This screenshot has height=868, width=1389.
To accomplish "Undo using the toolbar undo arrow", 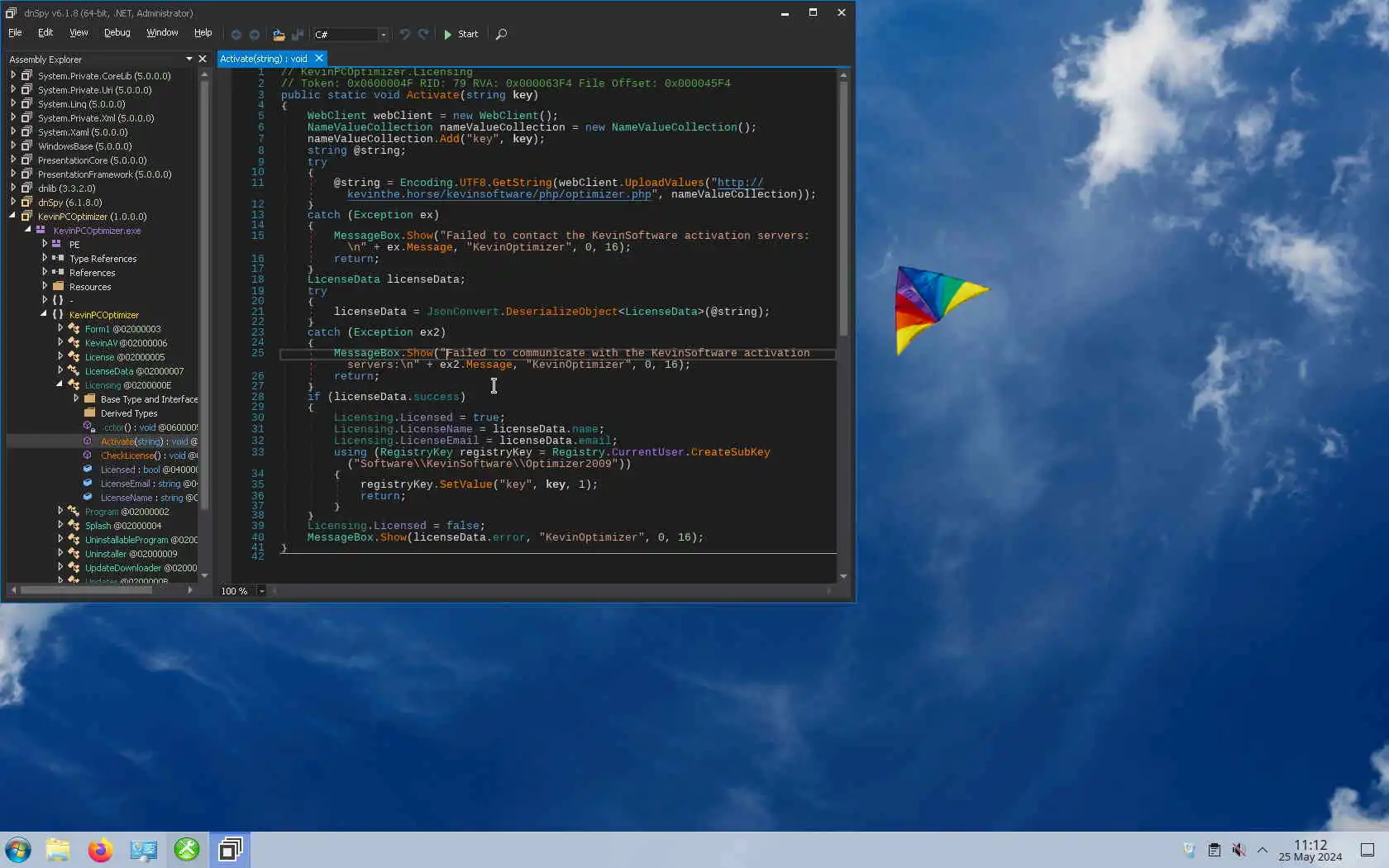I will pos(404,35).
